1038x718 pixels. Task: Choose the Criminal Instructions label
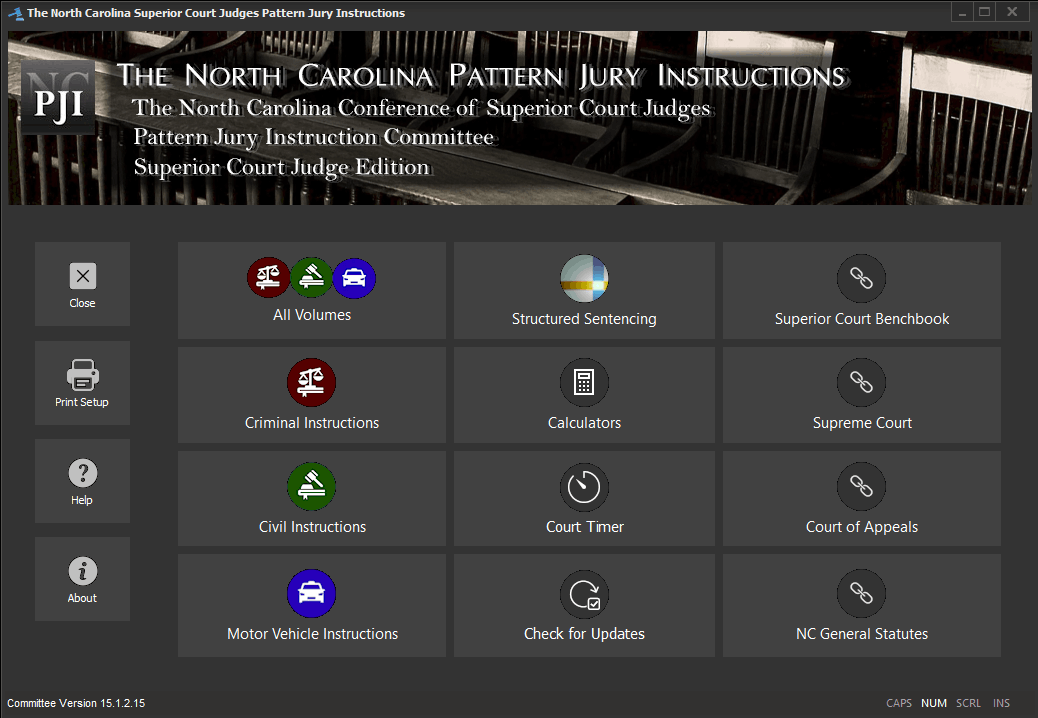click(x=312, y=423)
